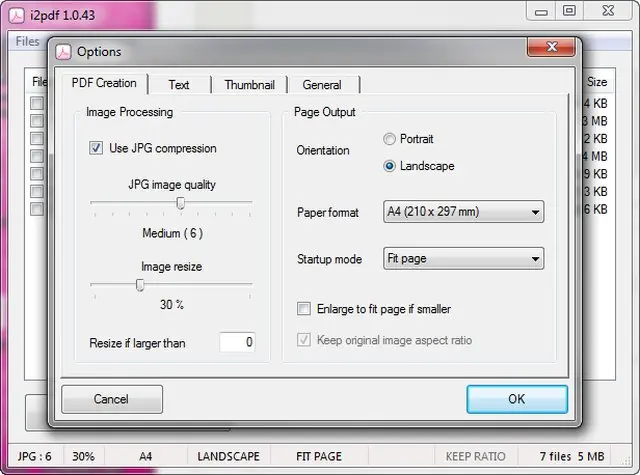The height and width of the screenshot is (475, 640).
Task: Open the Files menu
Action: click(27, 42)
